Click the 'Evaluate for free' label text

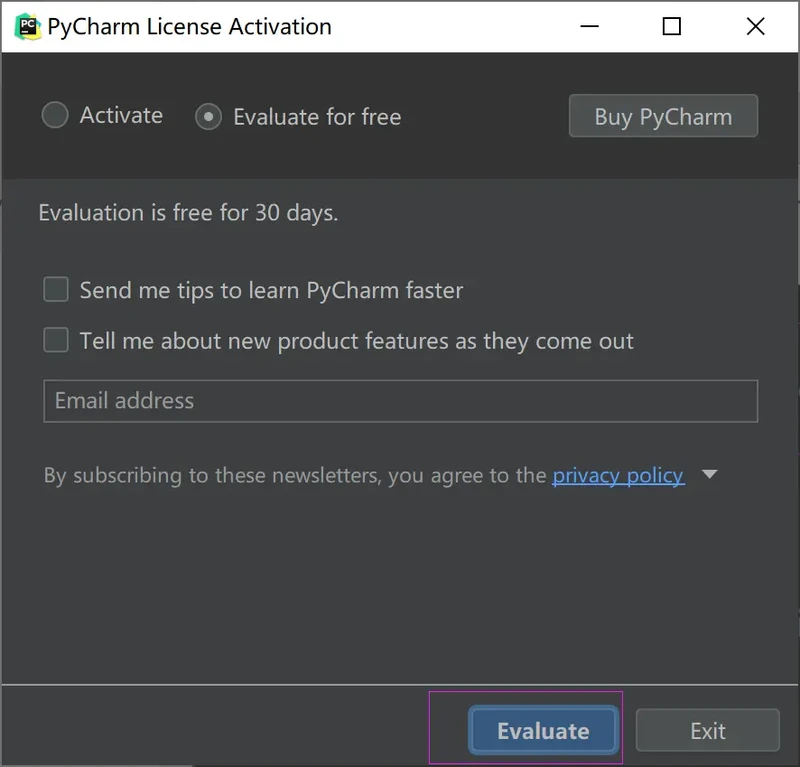tap(317, 117)
